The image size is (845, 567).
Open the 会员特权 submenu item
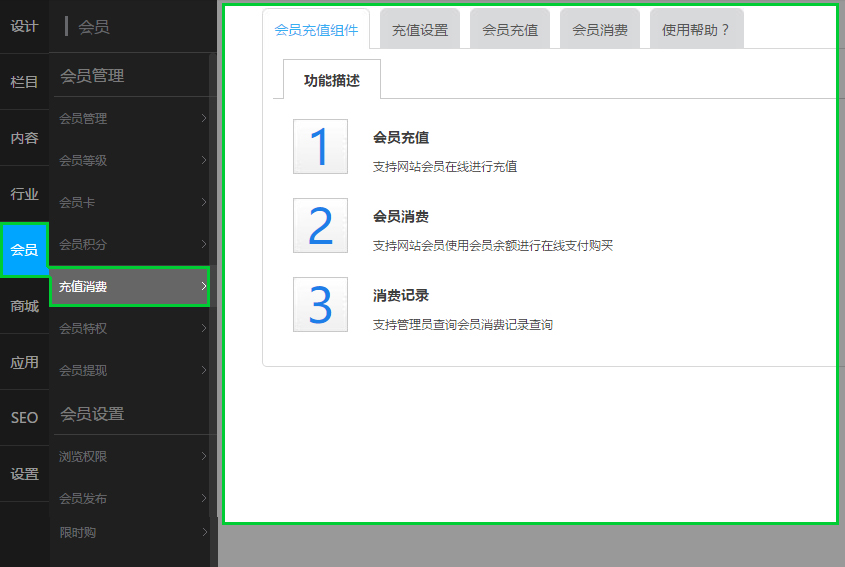pos(130,328)
